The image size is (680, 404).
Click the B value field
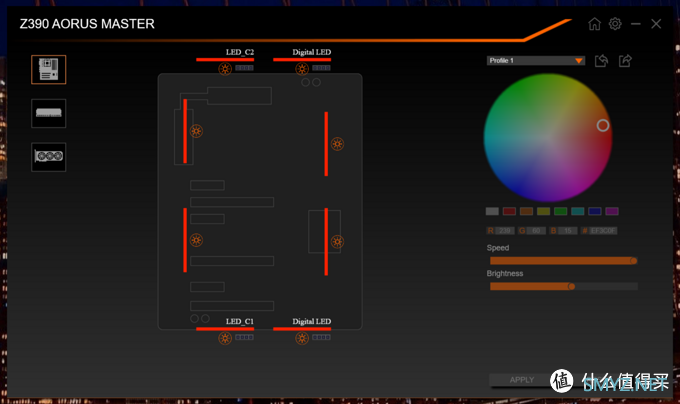coord(568,231)
